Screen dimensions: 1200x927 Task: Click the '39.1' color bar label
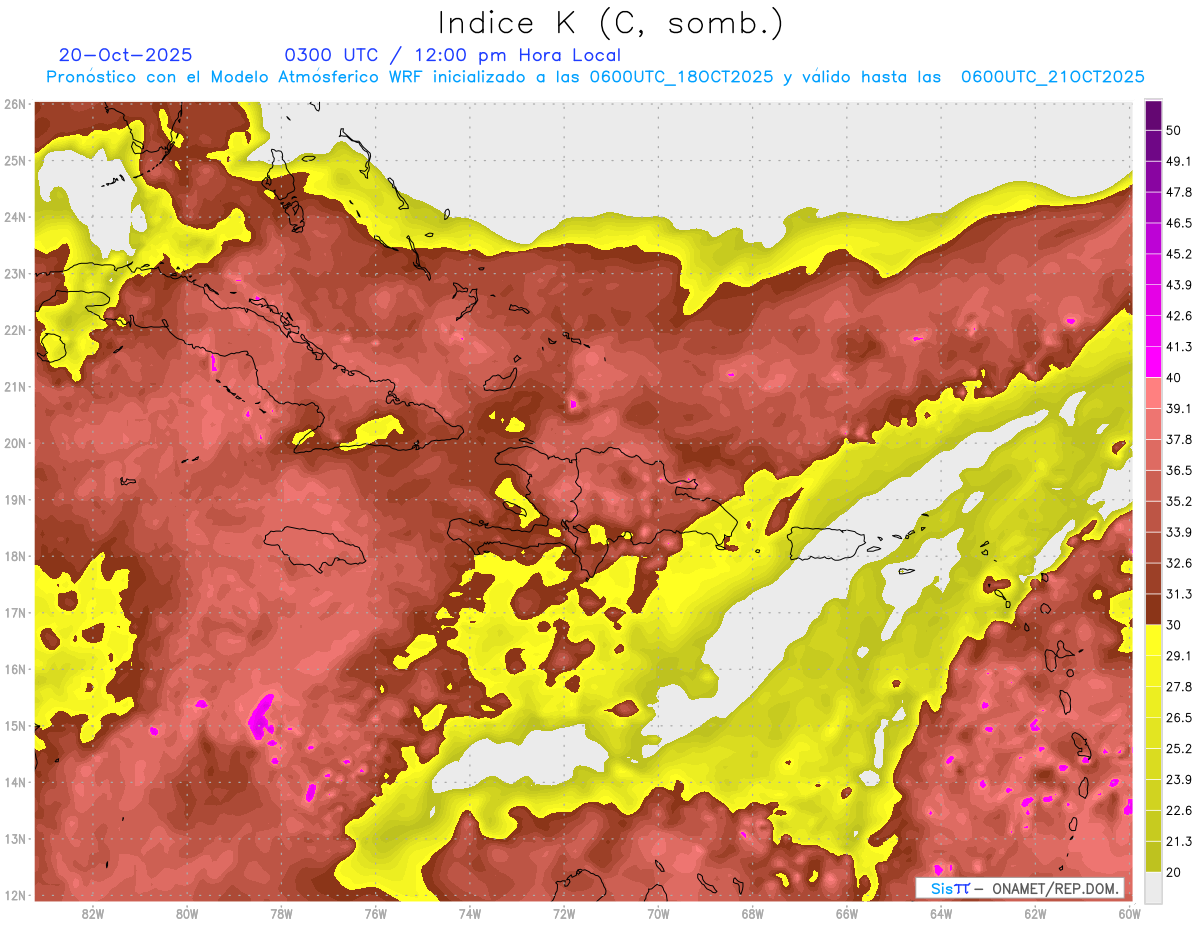tap(1179, 408)
